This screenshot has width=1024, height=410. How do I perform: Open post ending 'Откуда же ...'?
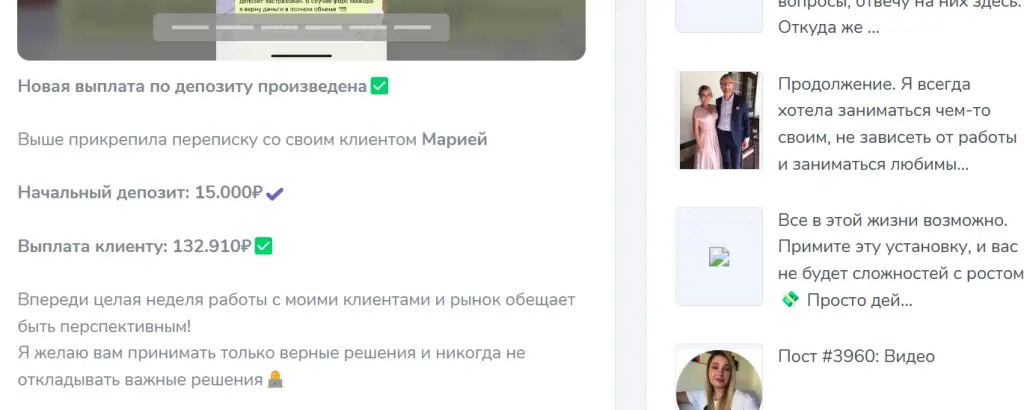tap(901, 16)
